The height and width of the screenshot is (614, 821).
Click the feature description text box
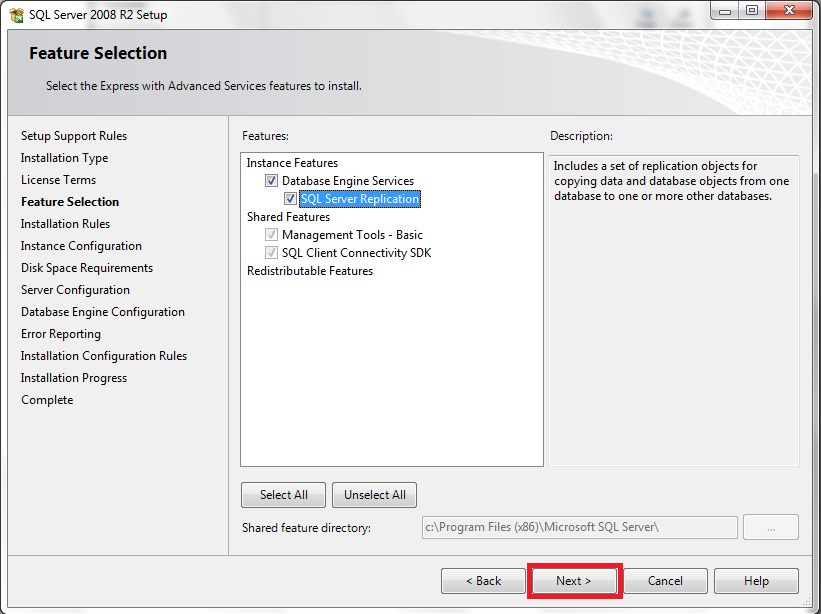pyautogui.click(x=674, y=310)
